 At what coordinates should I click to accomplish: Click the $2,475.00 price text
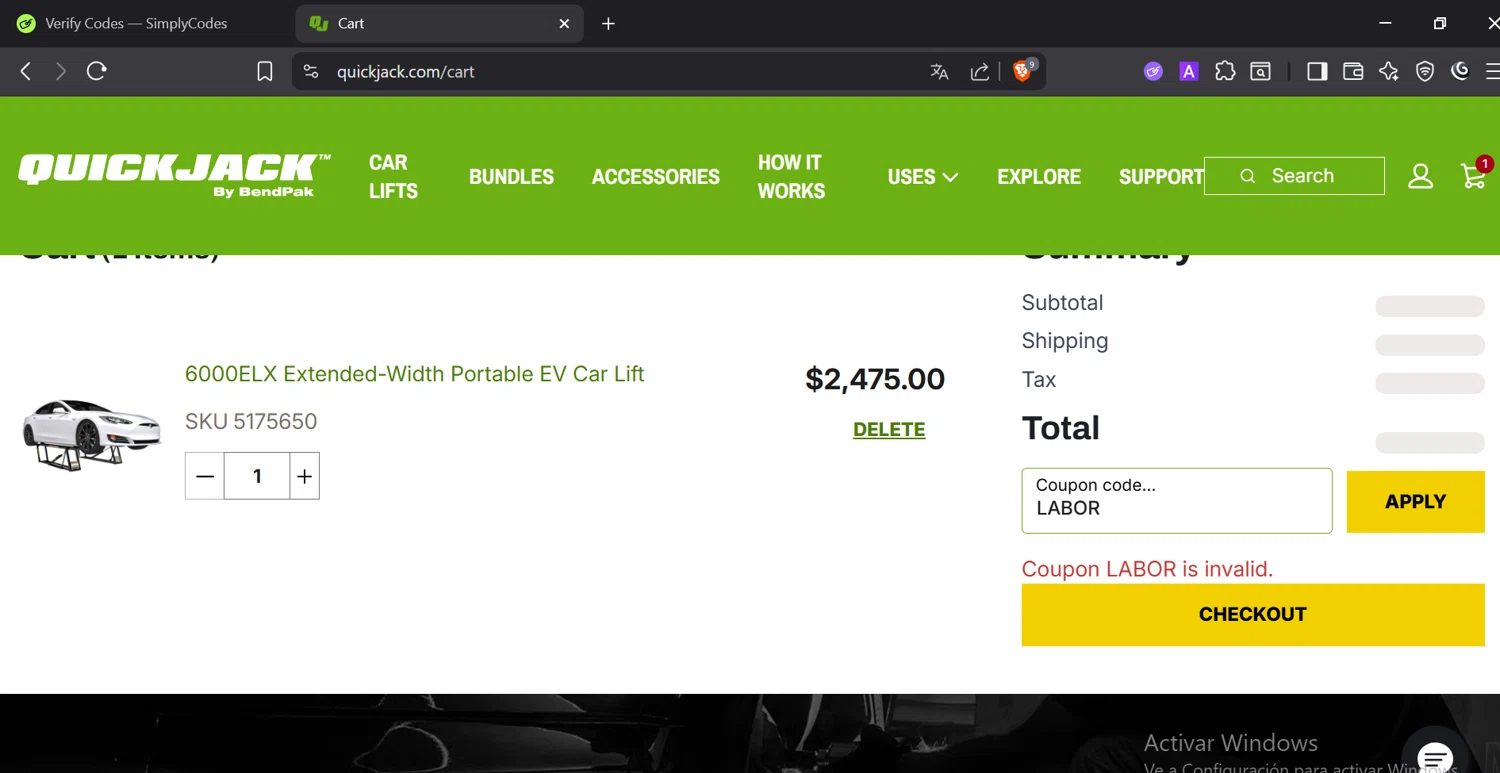(875, 379)
